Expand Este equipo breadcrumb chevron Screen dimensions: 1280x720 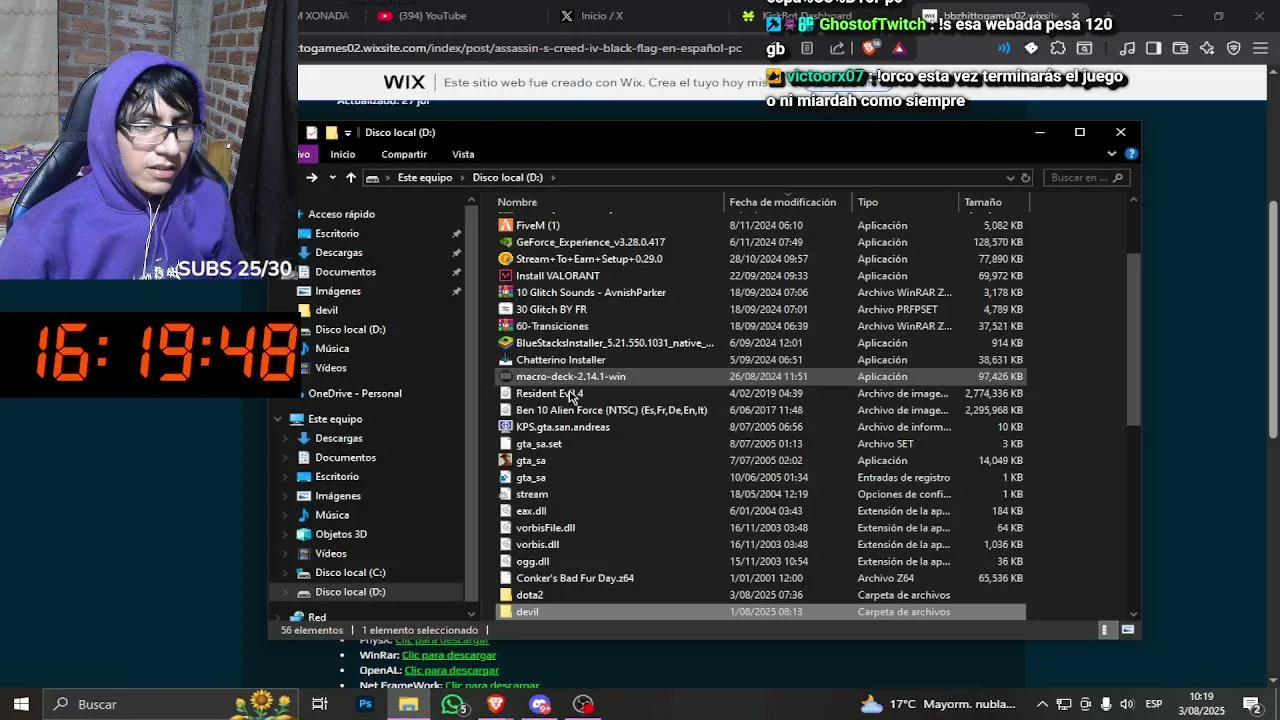pyautogui.click(x=463, y=177)
